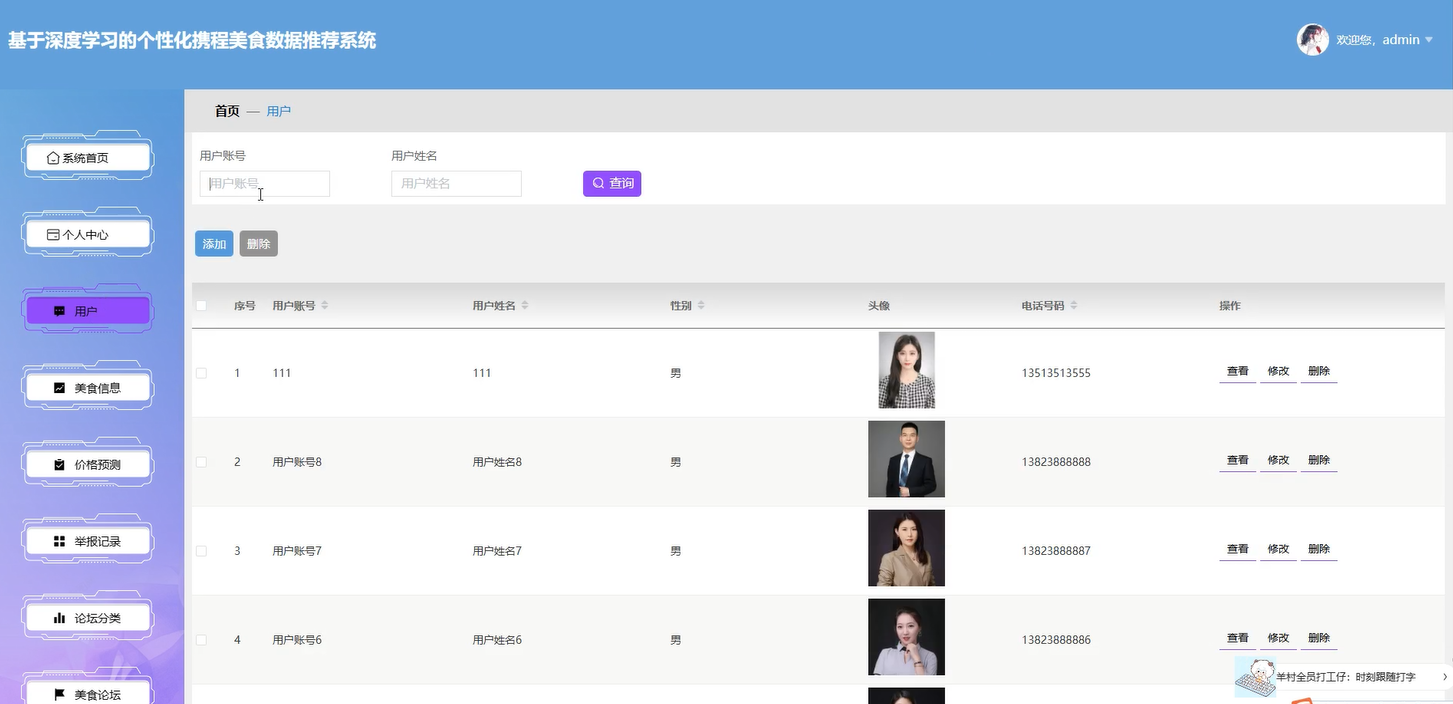Click the gray 删除 batch button
This screenshot has height=704, width=1453.
259,244
